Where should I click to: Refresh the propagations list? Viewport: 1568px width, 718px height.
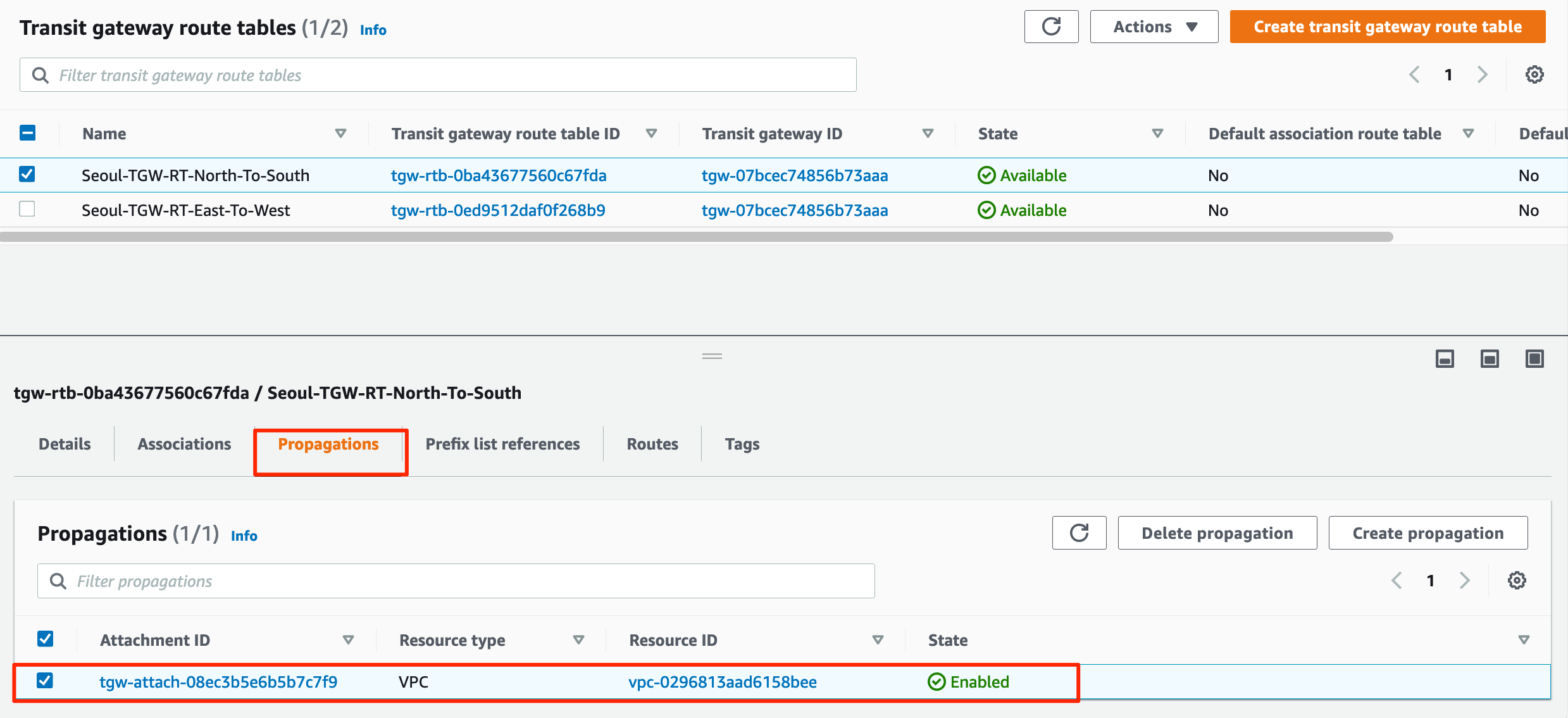[x=1079, y=533]
